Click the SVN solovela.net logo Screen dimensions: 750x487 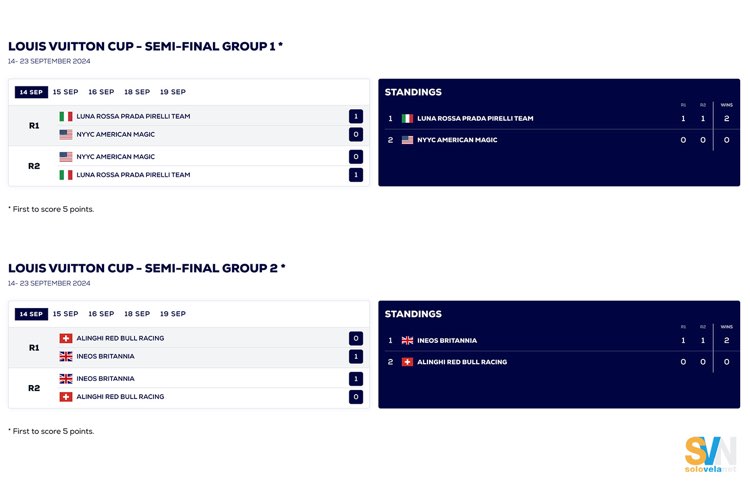[x=710, y=455]
